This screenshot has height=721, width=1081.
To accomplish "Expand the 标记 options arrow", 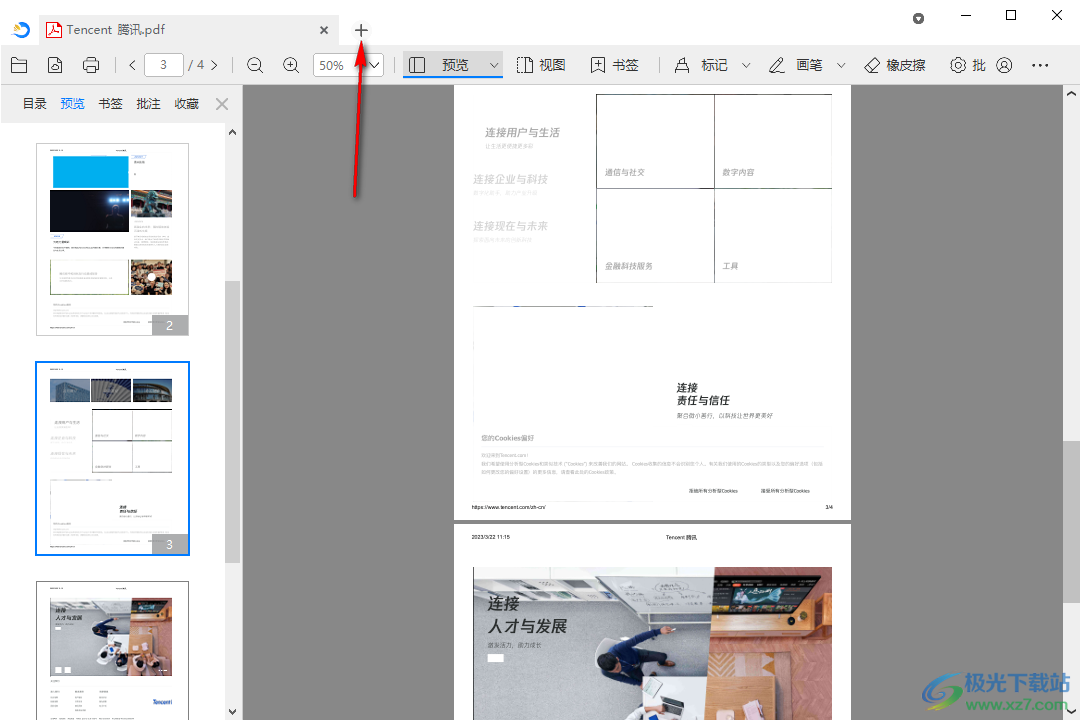I will (746, 65).
